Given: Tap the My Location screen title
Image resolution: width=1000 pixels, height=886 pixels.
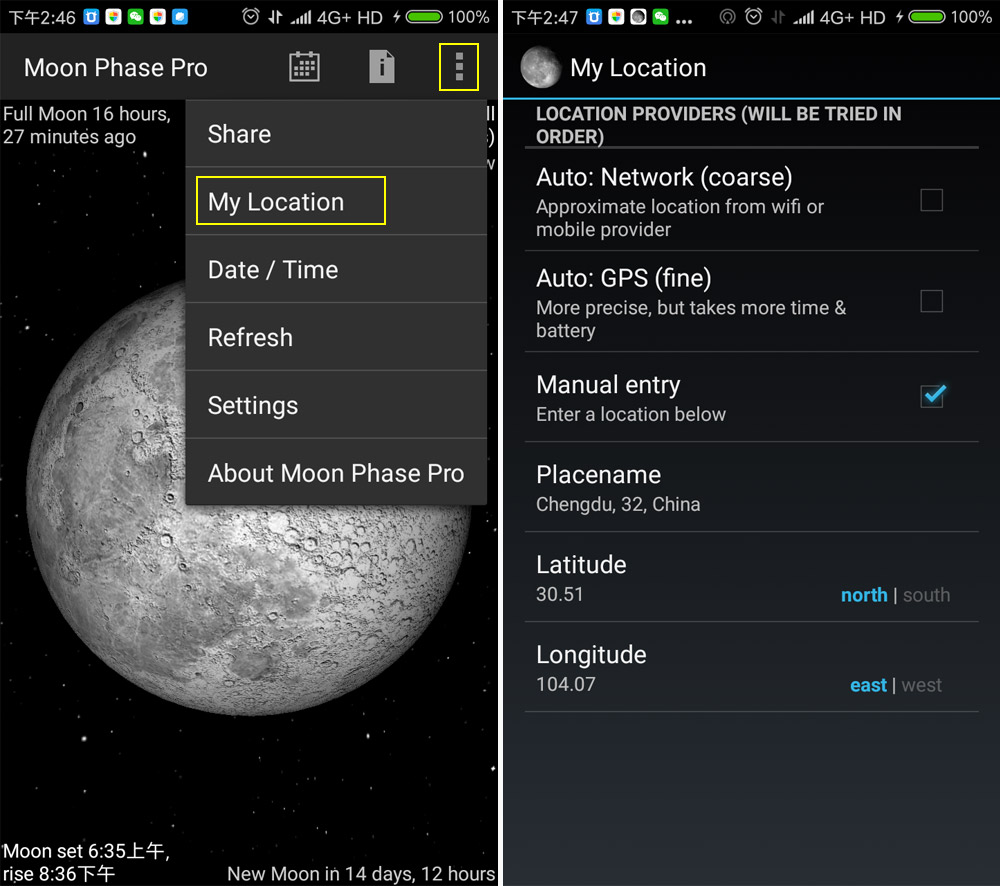Looking at the screenshot, I should pos(638,67).
